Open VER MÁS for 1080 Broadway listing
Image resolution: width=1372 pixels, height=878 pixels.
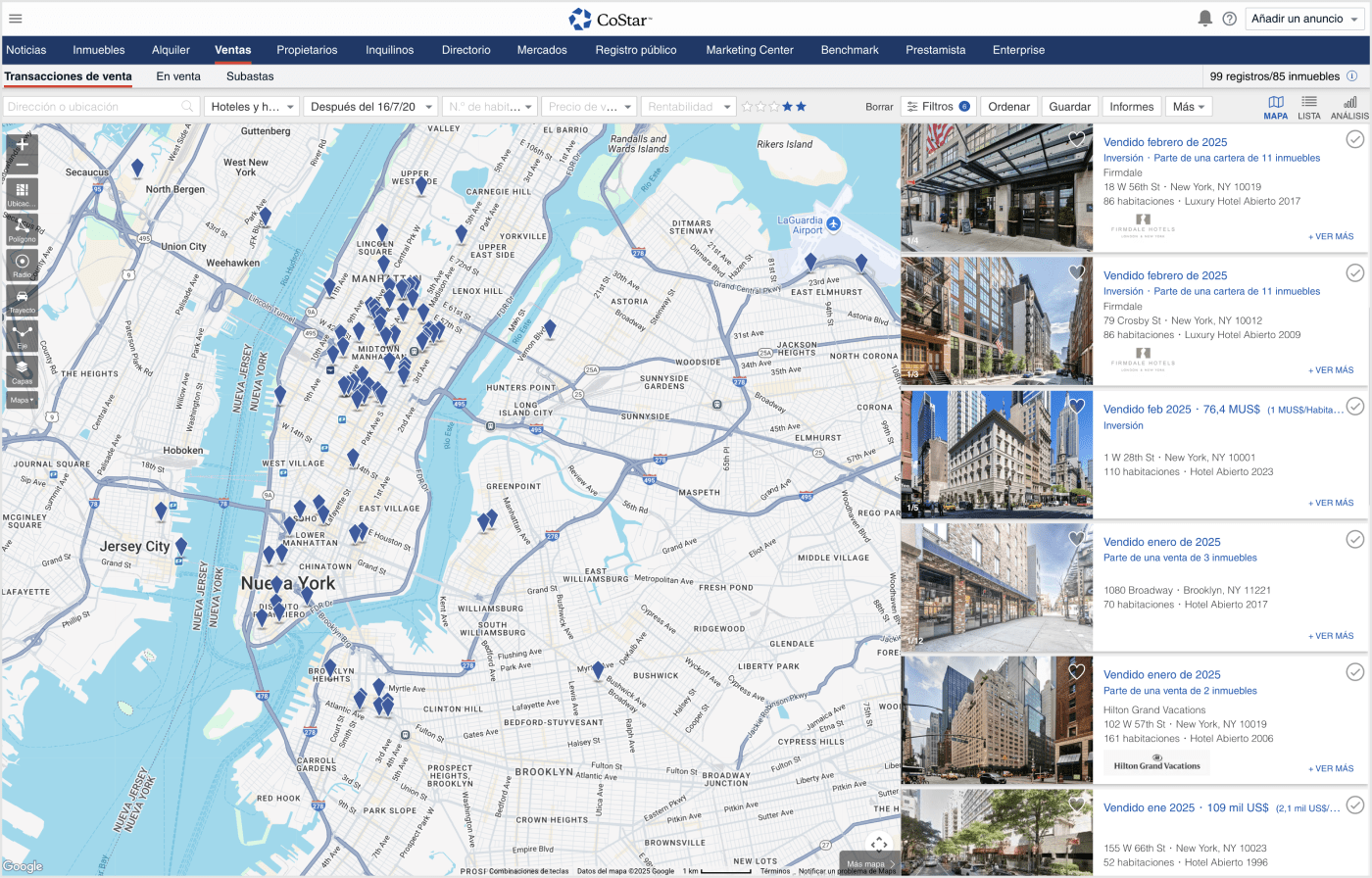[1330, 636]
